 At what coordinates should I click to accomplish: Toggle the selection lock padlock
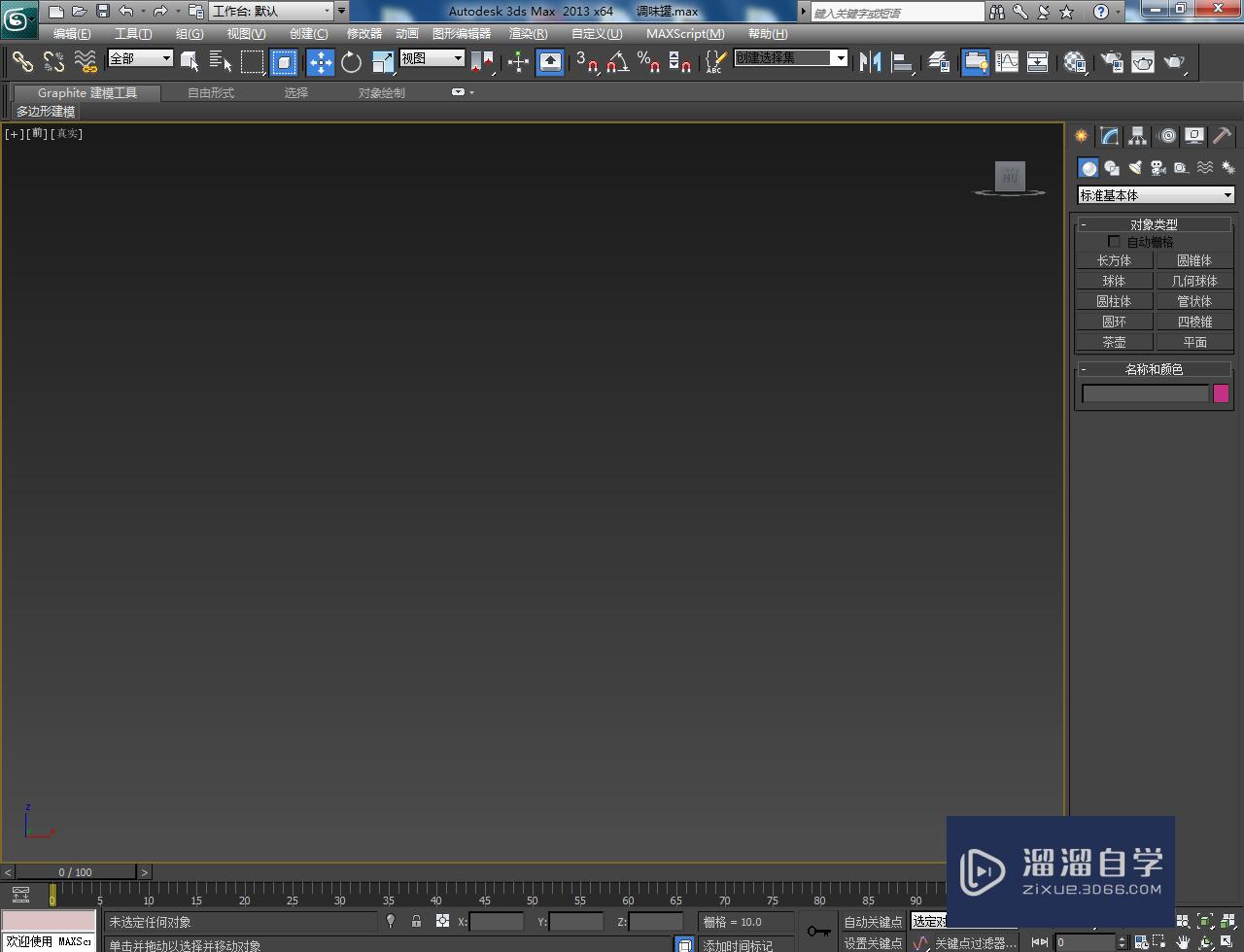click(x=416, y=921)
